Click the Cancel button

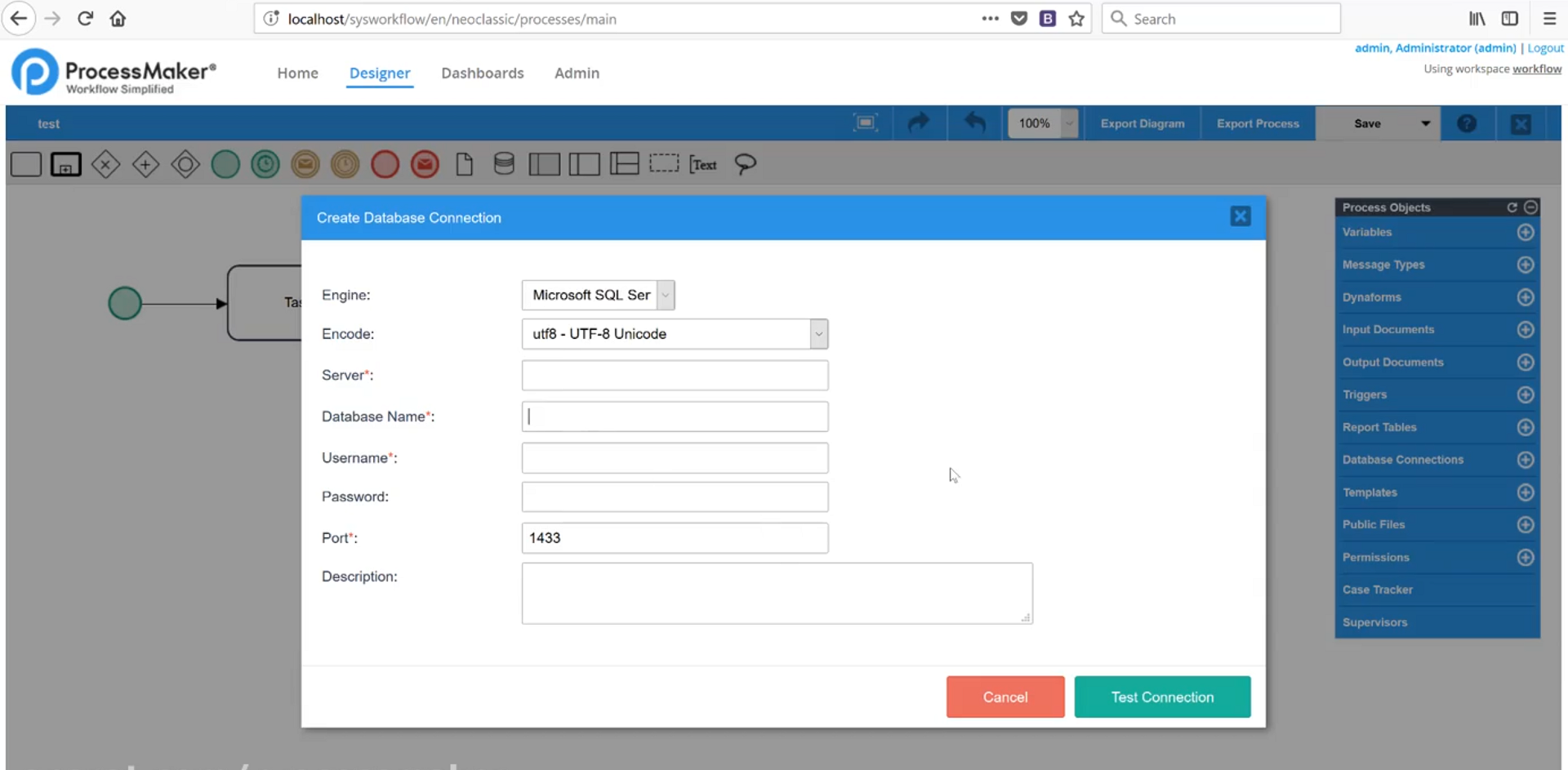(1005, 697)
